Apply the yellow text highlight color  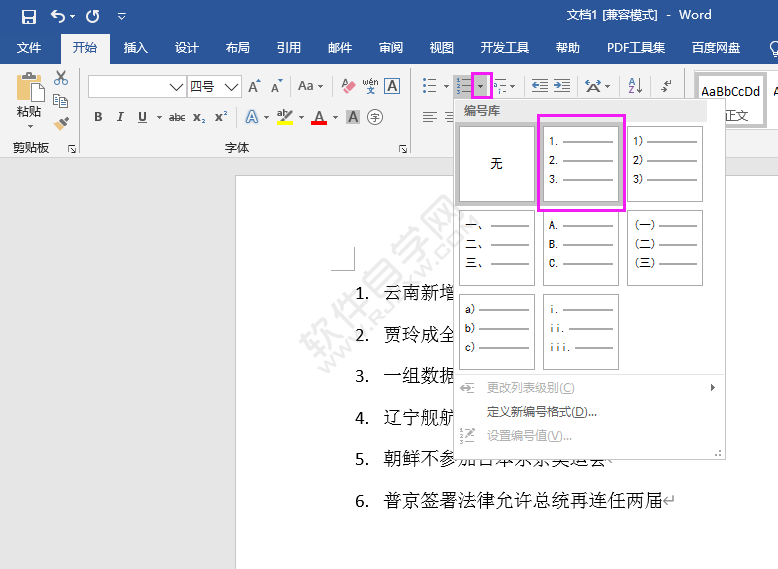[x=285, y=117]
